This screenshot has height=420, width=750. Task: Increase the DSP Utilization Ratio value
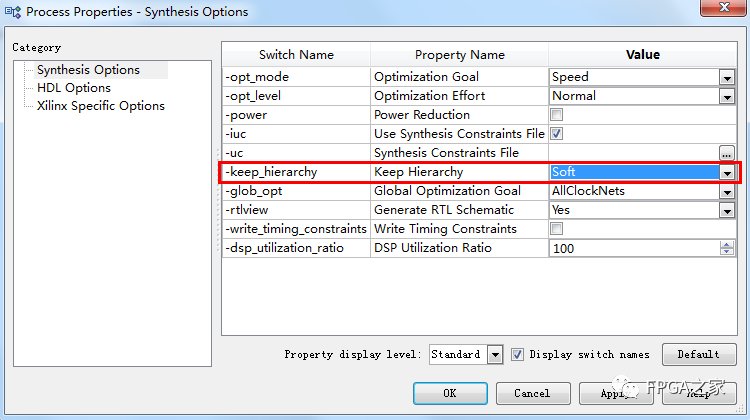click(727, 244)
